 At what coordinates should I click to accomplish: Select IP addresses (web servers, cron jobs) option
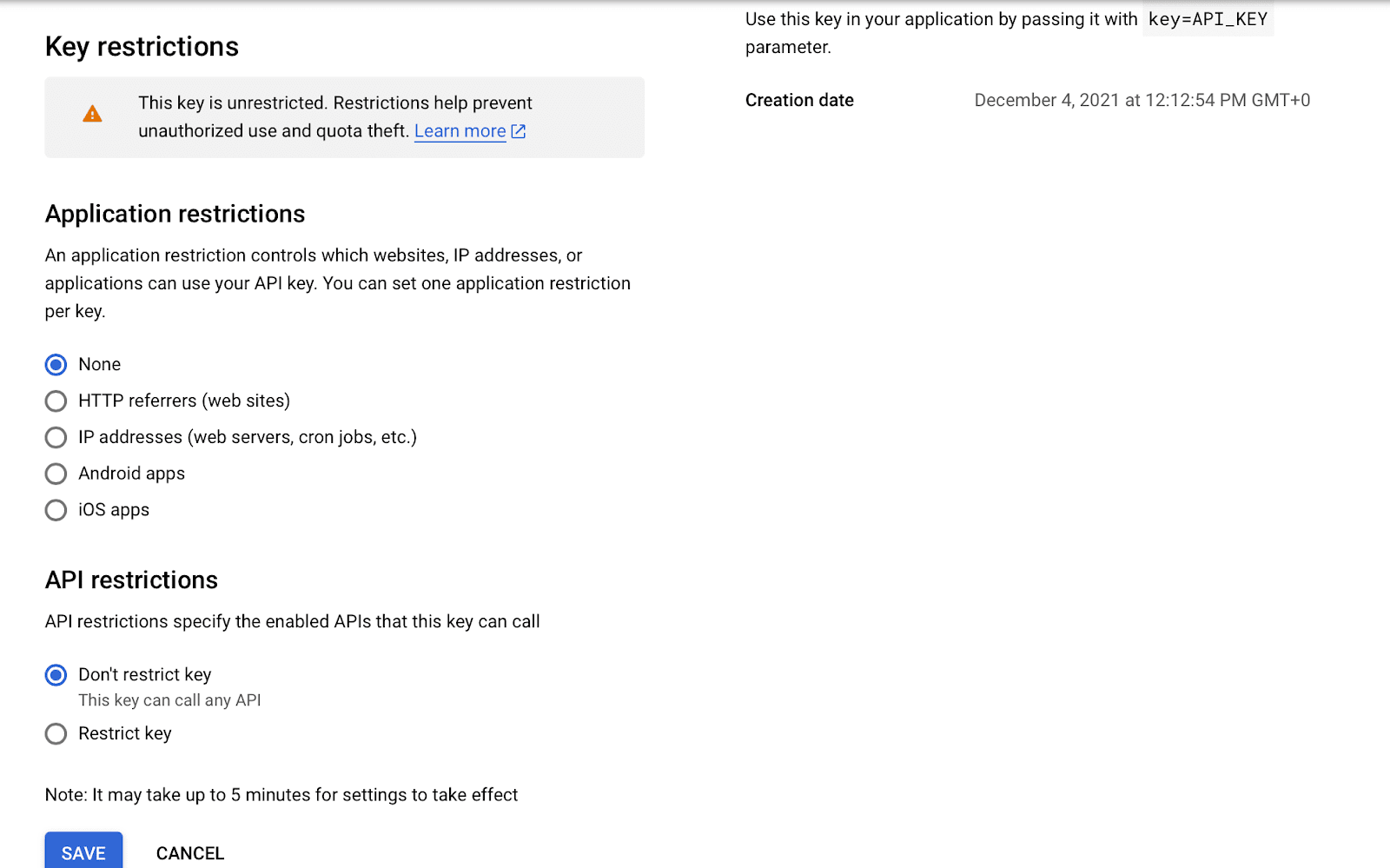point(56,438)
